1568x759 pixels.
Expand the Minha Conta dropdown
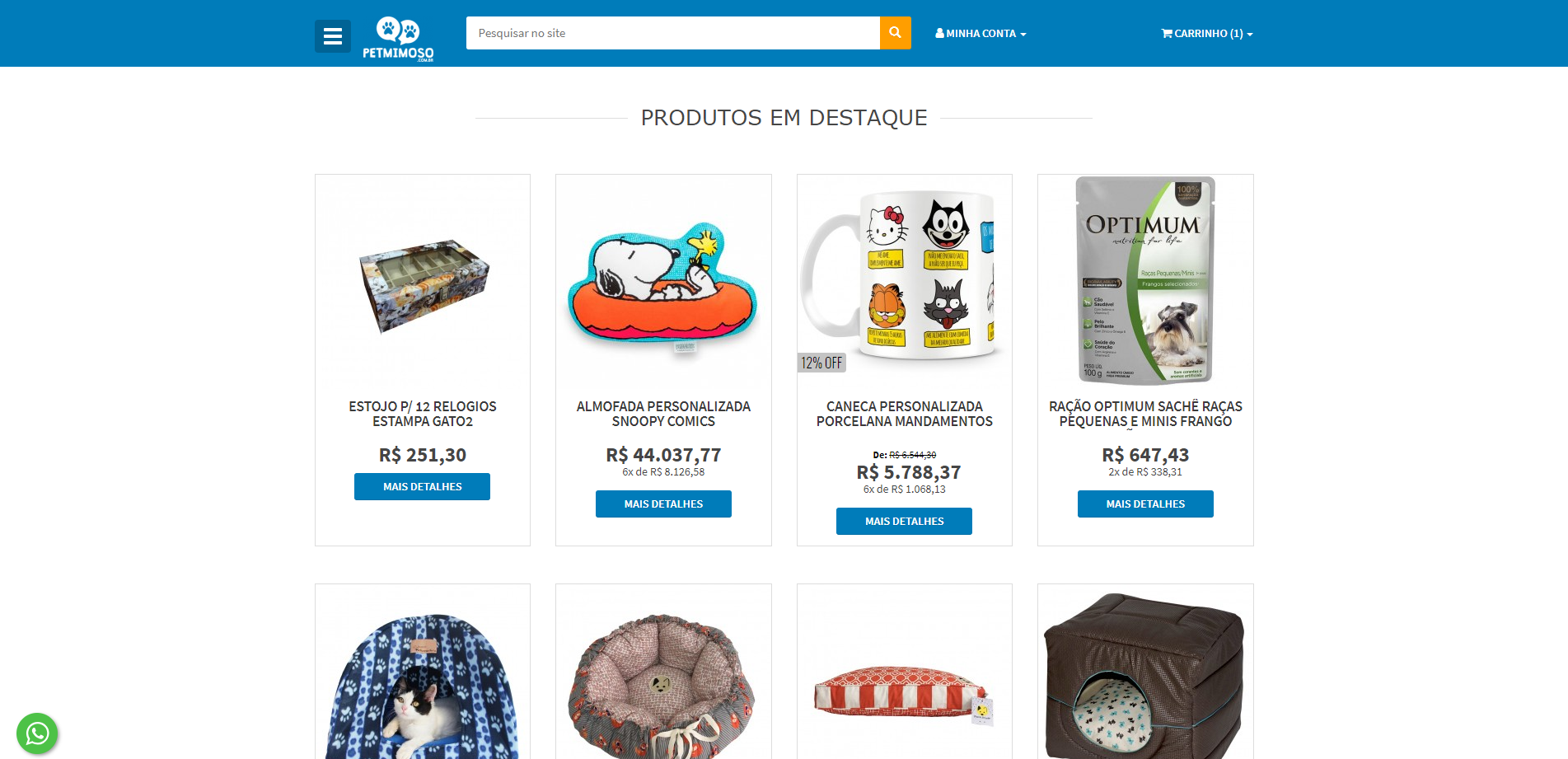[x=981, y=34]
